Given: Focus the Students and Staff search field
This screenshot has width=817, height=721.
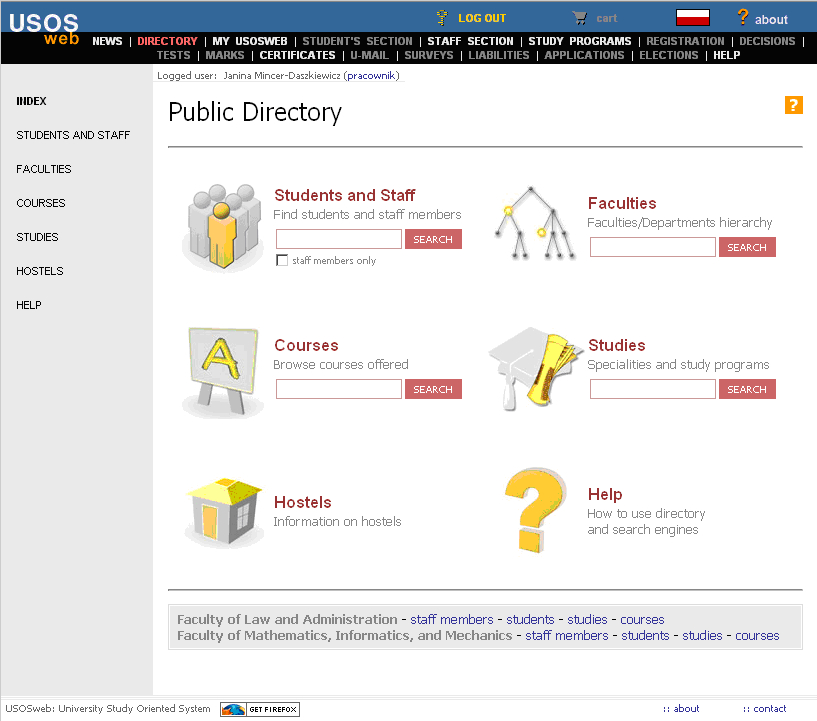Looking at the screenshot, I should 339,239.
